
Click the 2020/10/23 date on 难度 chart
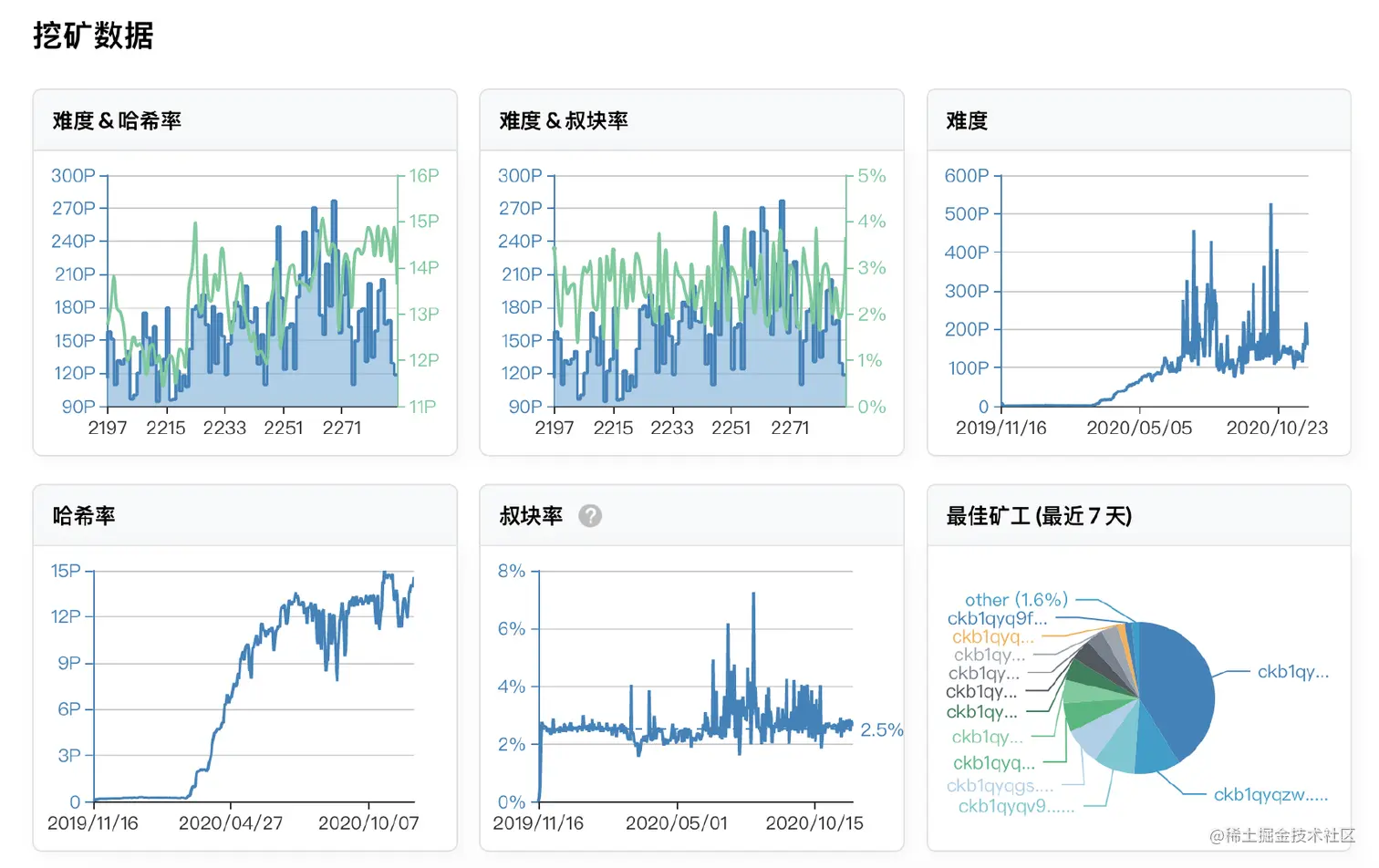[1277, 428]
